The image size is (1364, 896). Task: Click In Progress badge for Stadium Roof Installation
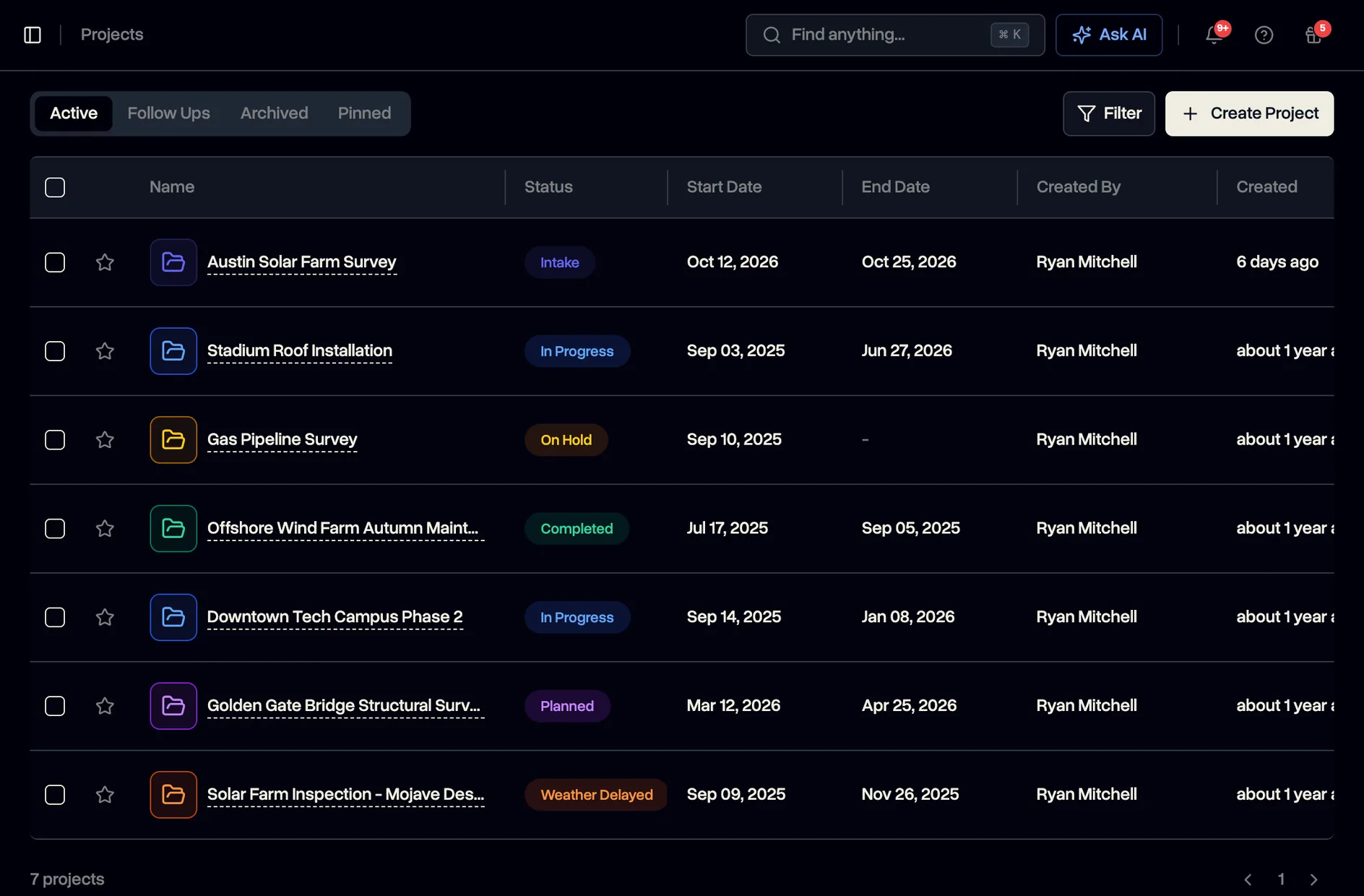[577, 351]
